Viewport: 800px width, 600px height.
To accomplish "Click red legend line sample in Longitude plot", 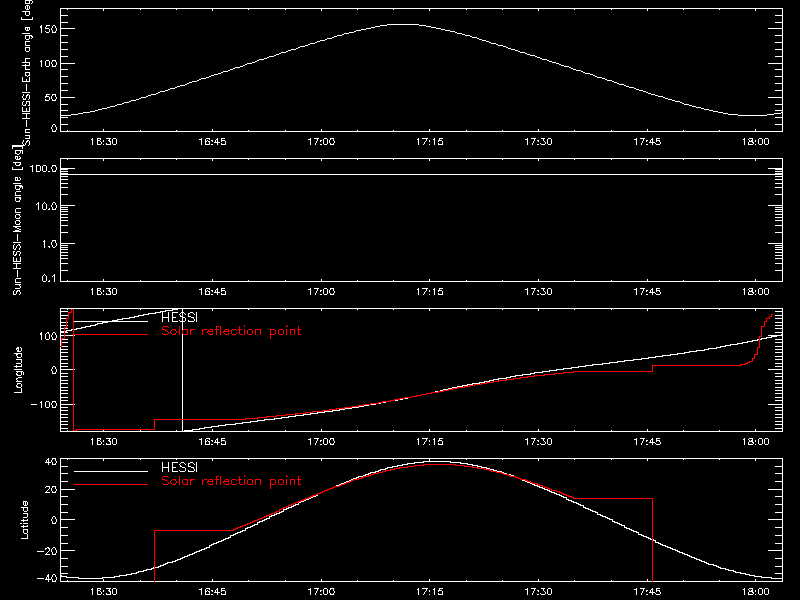I will pyautogui.click(x=111, y=335).
